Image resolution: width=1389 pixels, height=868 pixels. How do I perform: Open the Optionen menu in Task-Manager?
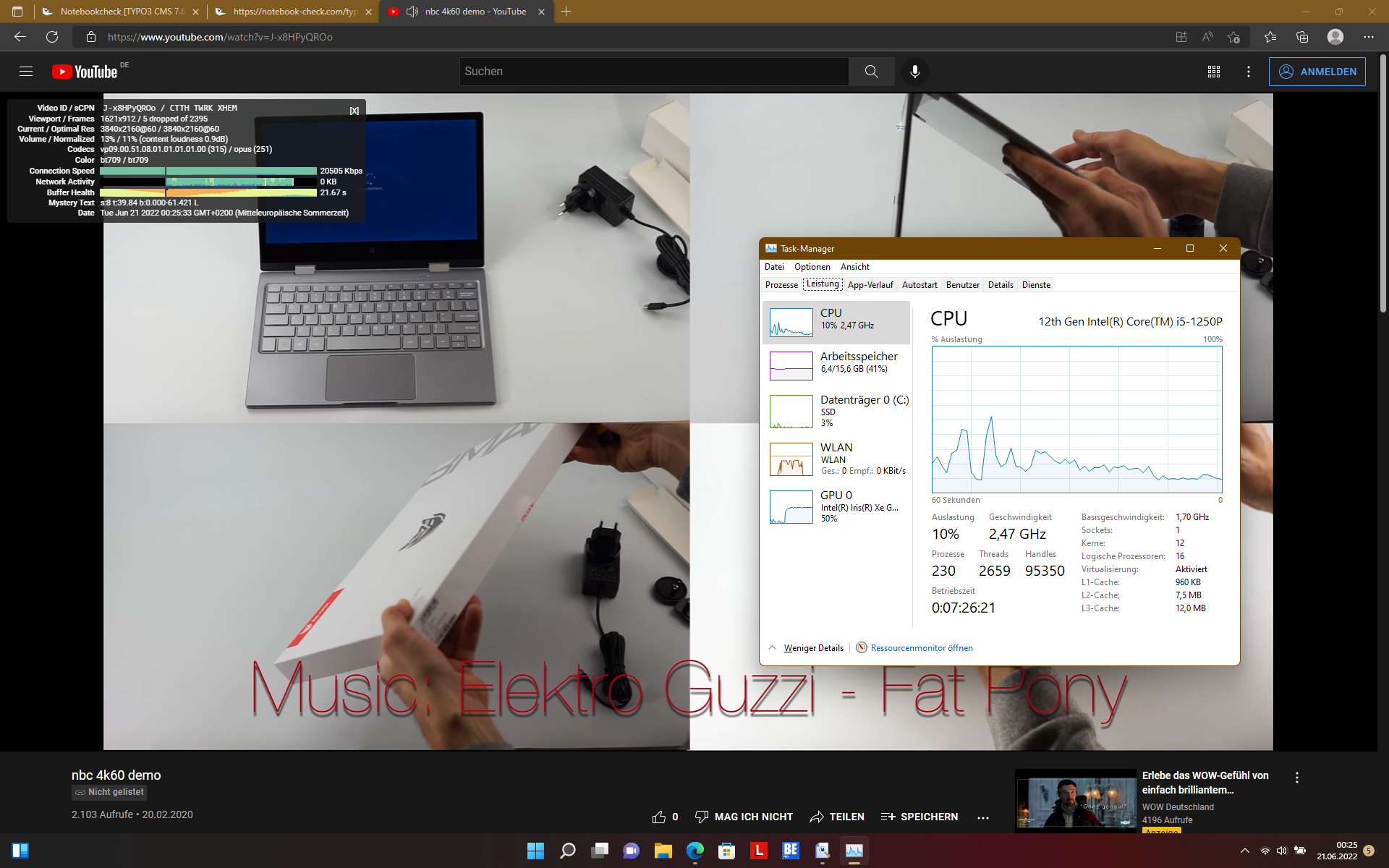[x=812, y=267]
